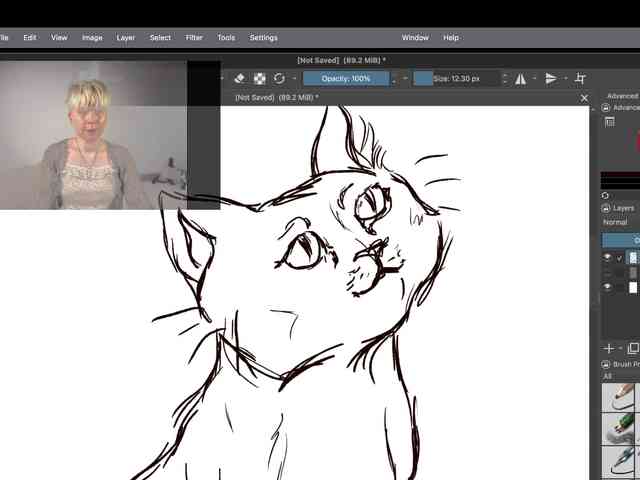Activate horizontal mirror tool icon

point(520,78)
